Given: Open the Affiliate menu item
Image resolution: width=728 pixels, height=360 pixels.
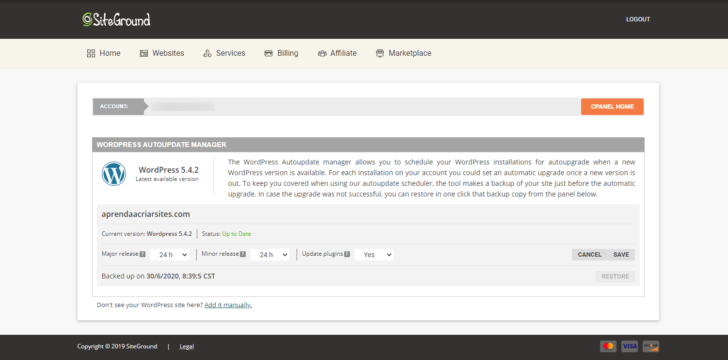Looking at the screenshot, I should 337,53.
